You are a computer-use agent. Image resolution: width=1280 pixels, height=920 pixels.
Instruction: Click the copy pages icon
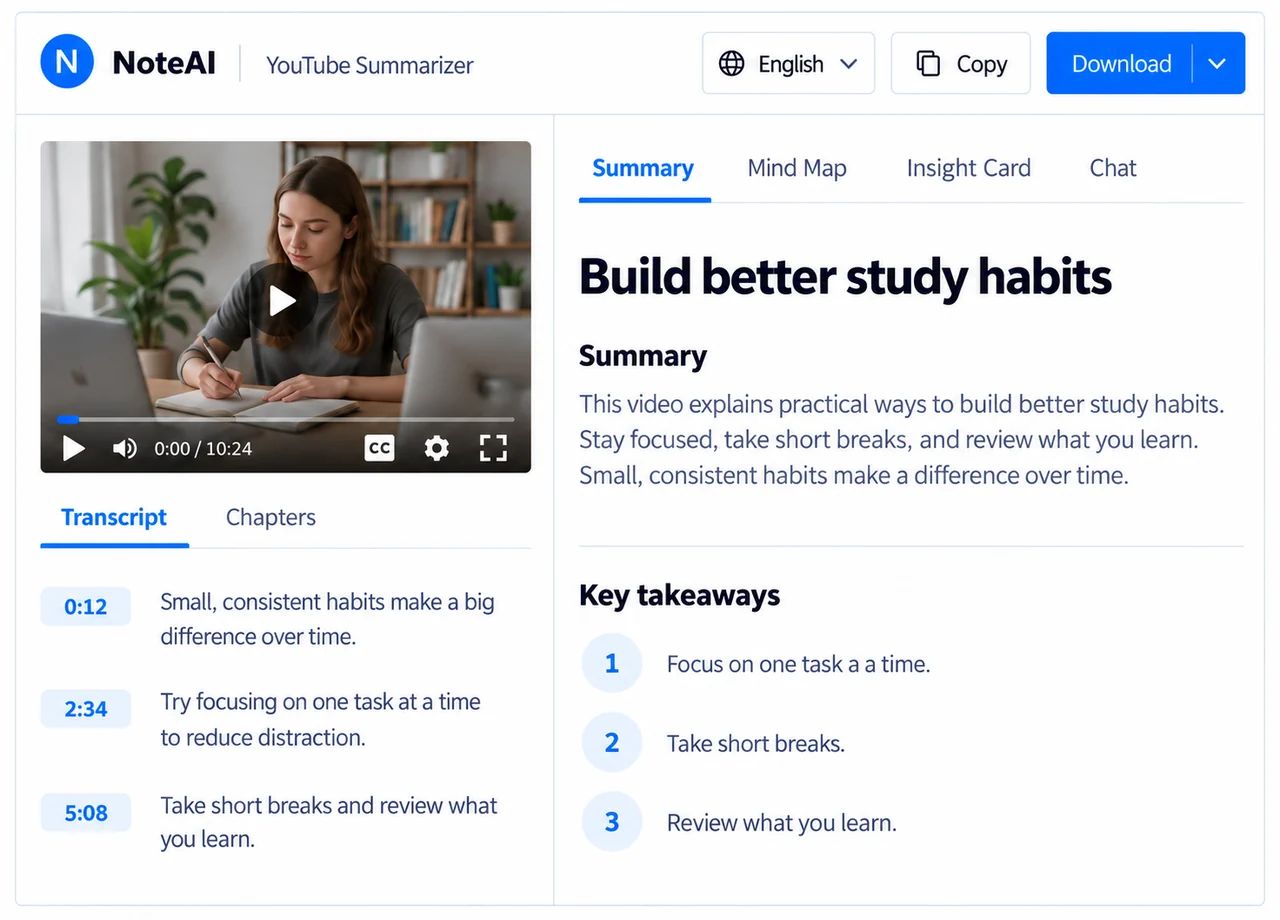coord(929,64)
